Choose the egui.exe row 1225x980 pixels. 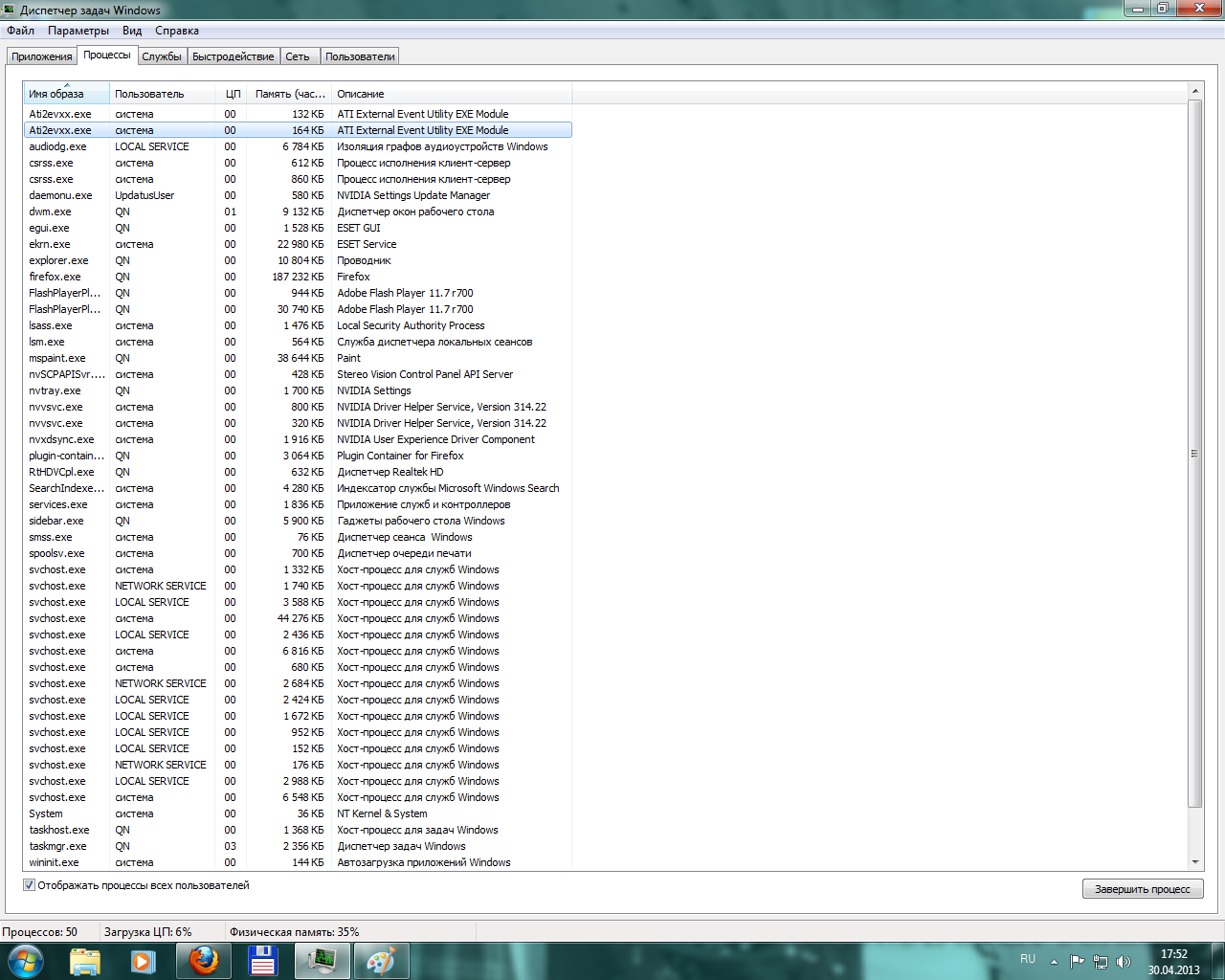298,228
